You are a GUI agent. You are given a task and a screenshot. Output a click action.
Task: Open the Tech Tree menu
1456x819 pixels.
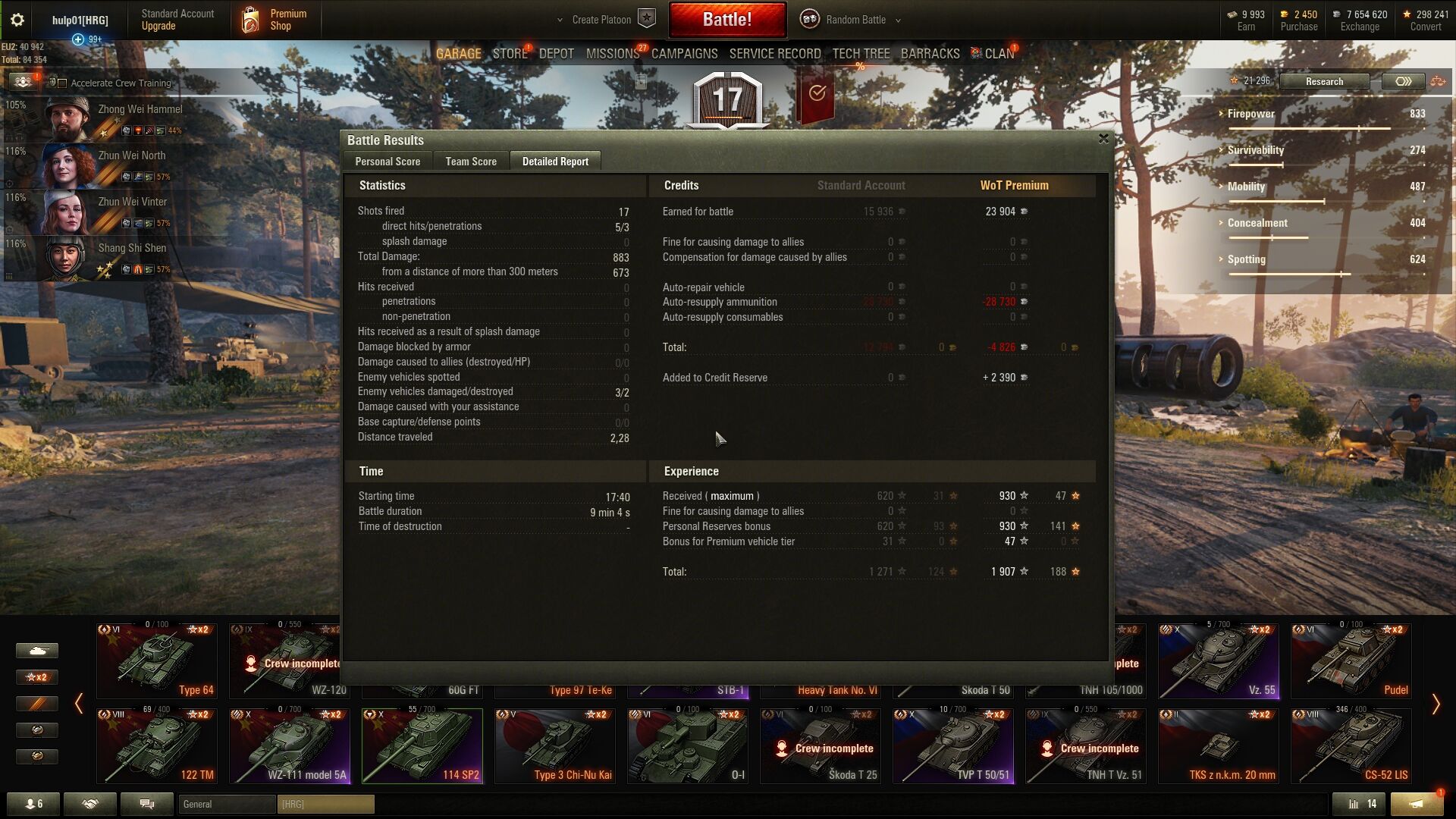coord(861,54)
